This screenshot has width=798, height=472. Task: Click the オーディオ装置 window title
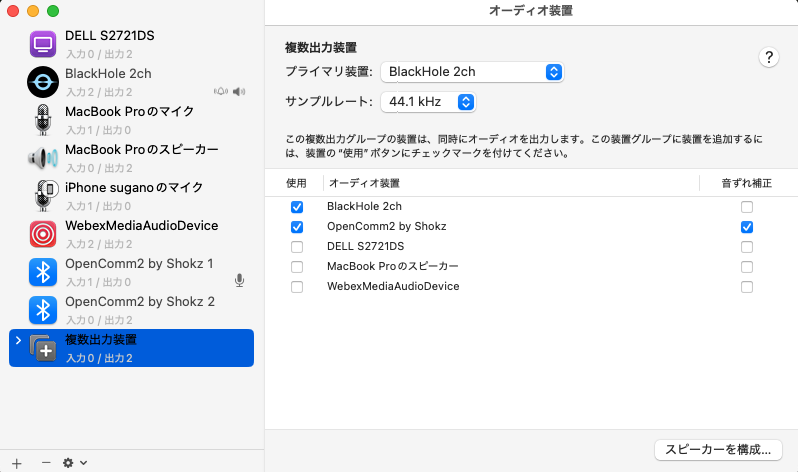pyautogui.click(x=531, y=11)
